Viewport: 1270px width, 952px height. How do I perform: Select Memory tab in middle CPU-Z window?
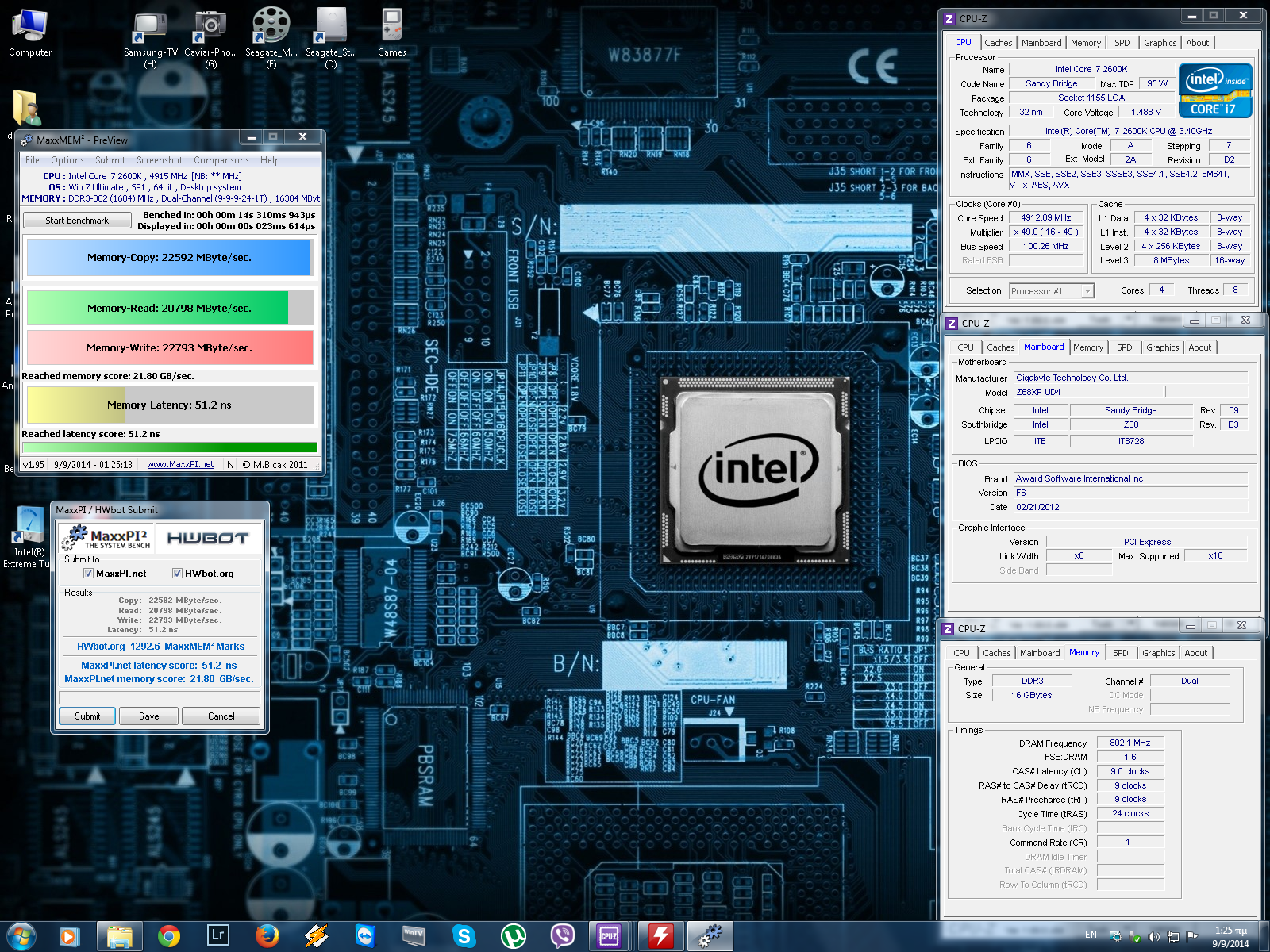click(x=1087, y=347)
